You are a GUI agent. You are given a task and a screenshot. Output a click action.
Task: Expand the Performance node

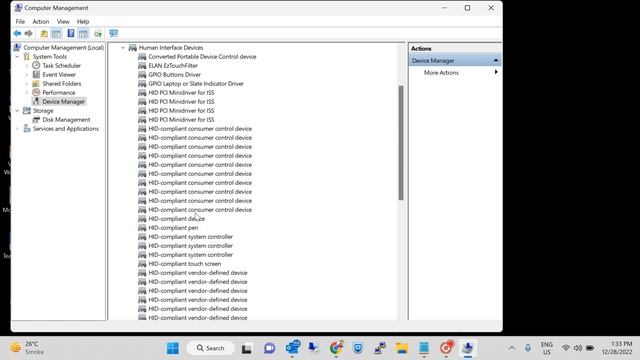(27, 93)
